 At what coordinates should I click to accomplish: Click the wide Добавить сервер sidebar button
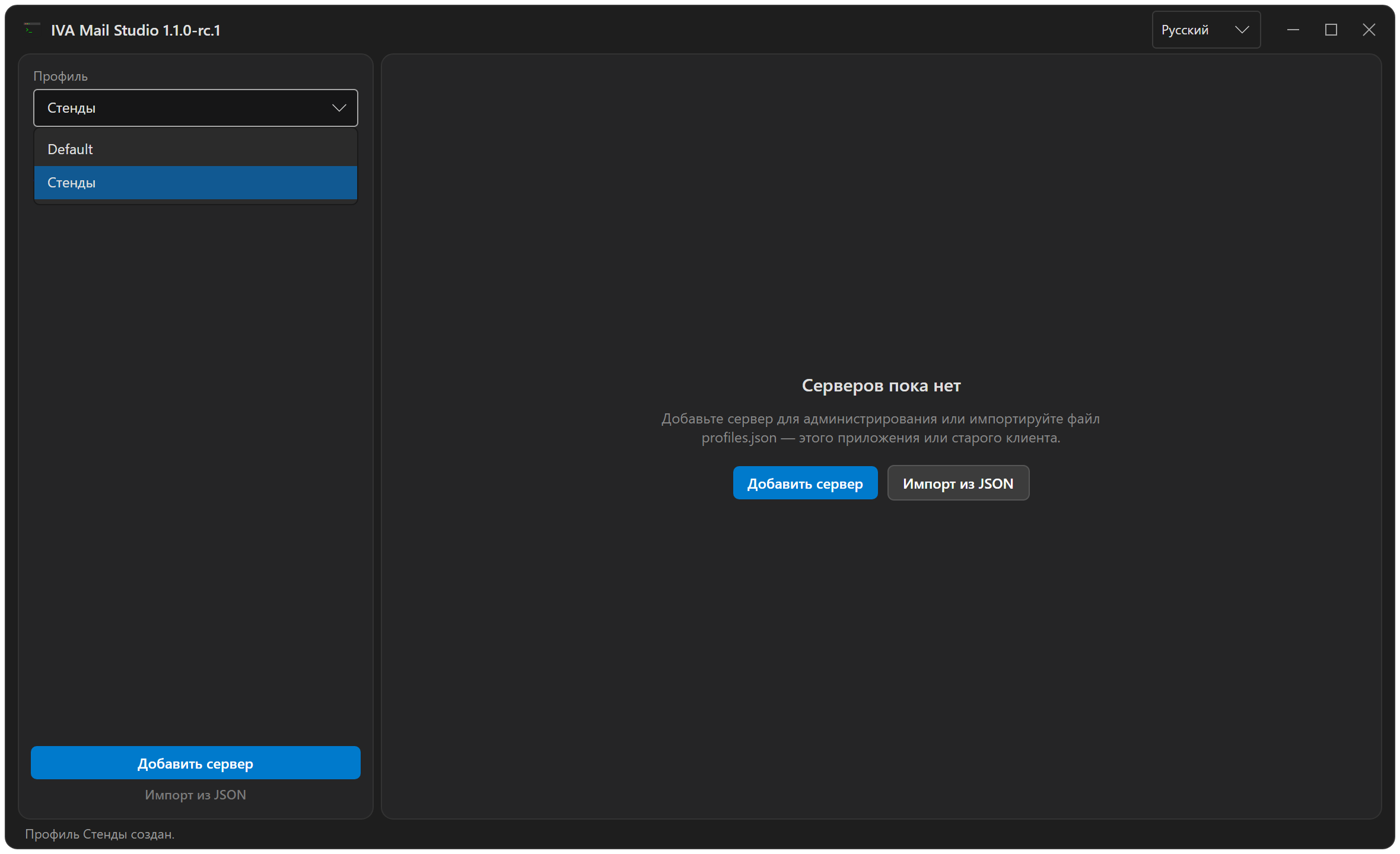pos(196,763)
